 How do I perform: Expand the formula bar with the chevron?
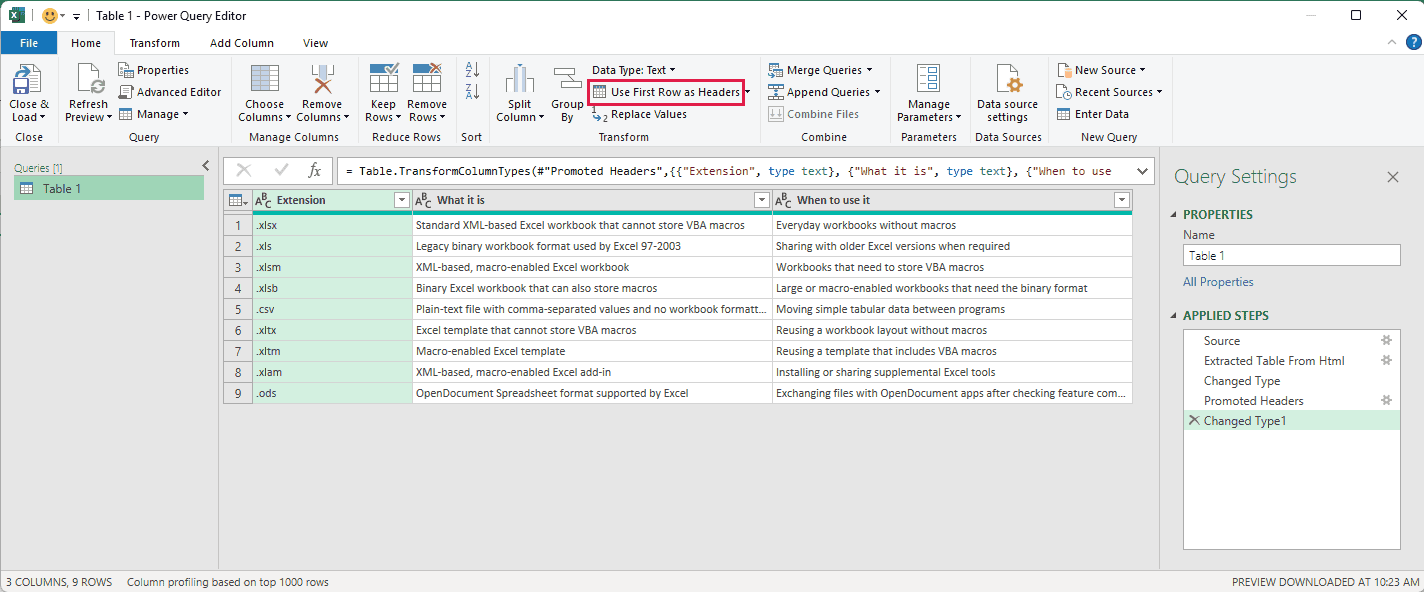click(x=1143, y=171)
